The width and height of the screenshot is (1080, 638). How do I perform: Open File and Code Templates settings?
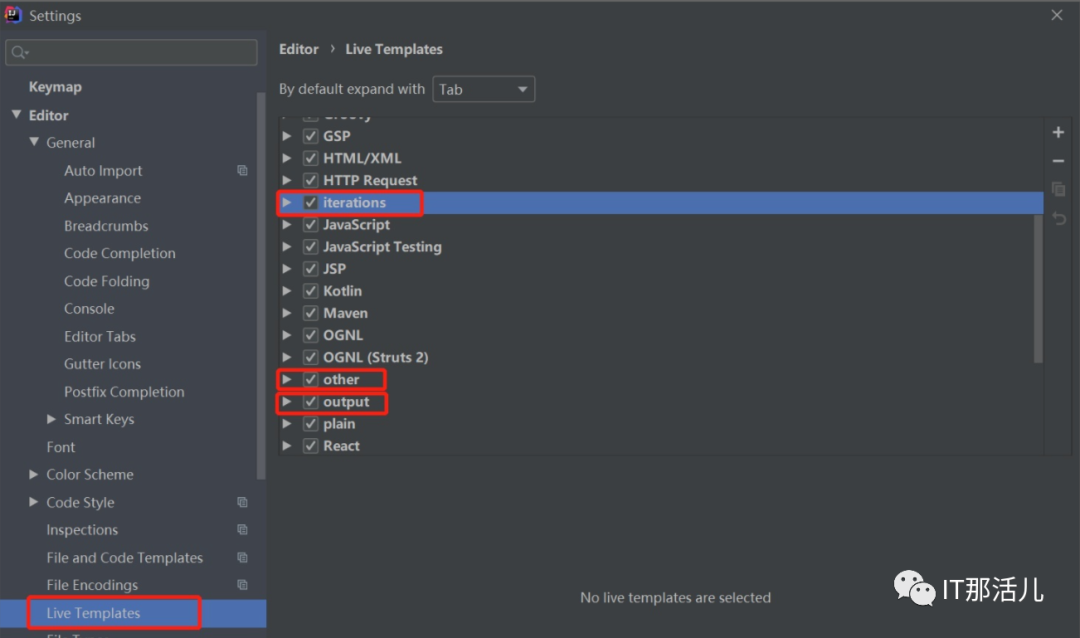coord(124,558)
